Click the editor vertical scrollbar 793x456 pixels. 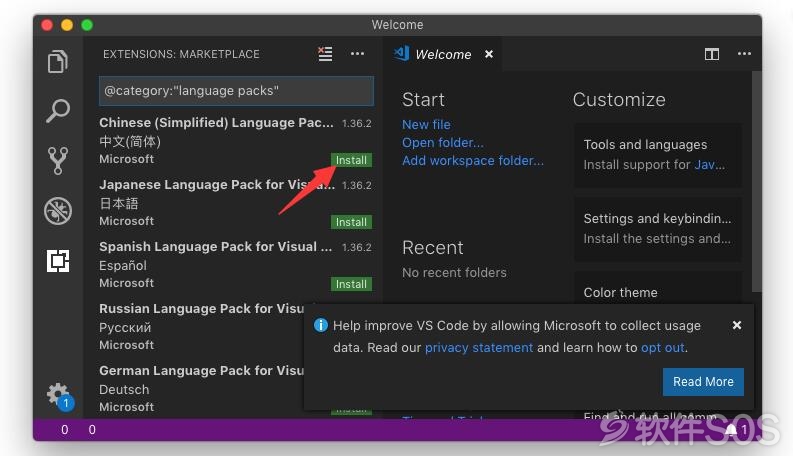tap(756, 181)
